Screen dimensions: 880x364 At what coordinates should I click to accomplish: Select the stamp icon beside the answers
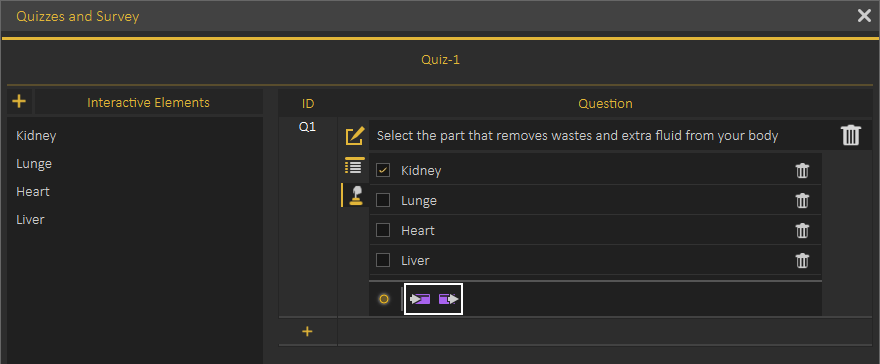point(356,196)
